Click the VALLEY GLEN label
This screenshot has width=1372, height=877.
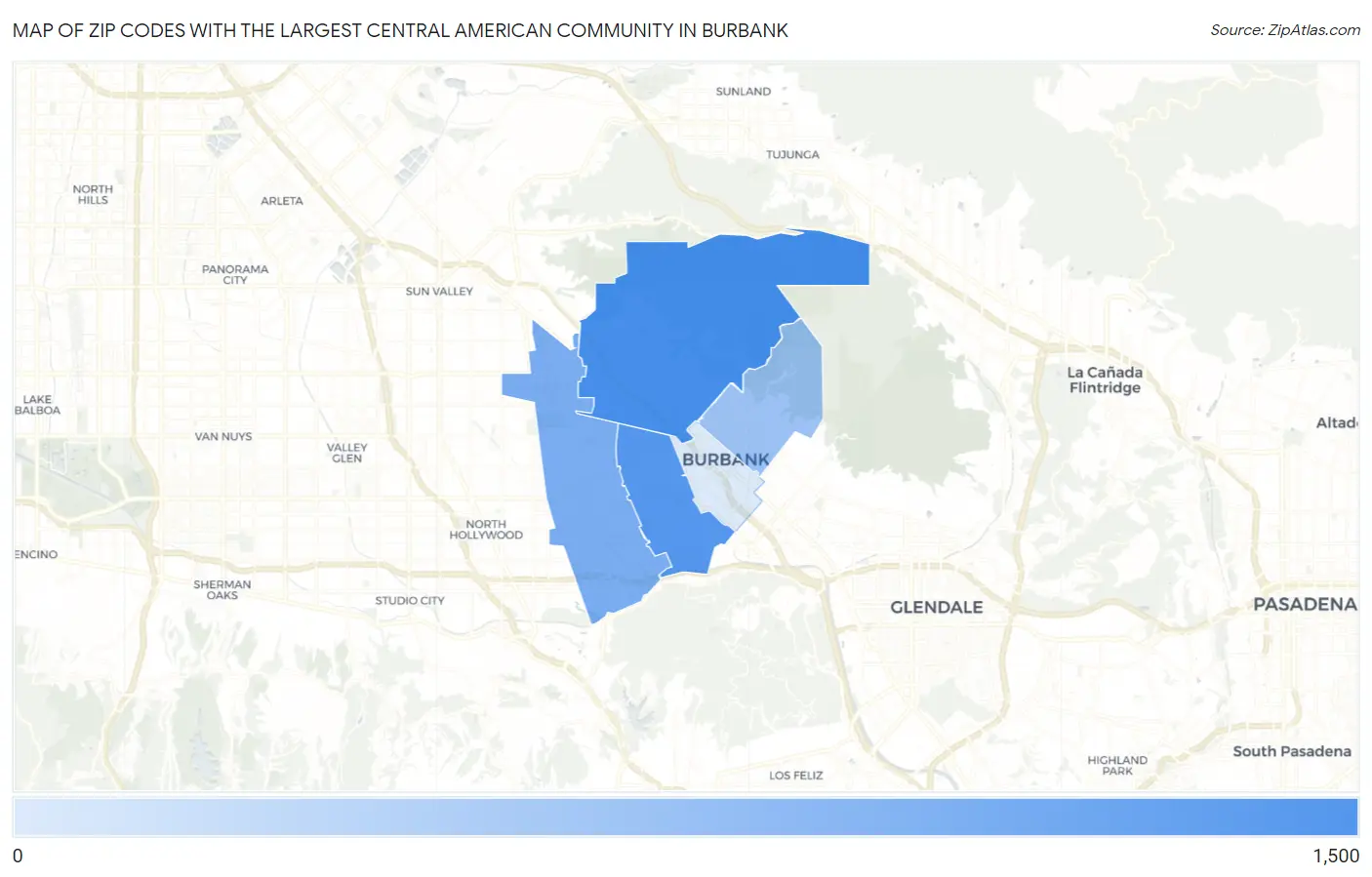pos(347,453)
